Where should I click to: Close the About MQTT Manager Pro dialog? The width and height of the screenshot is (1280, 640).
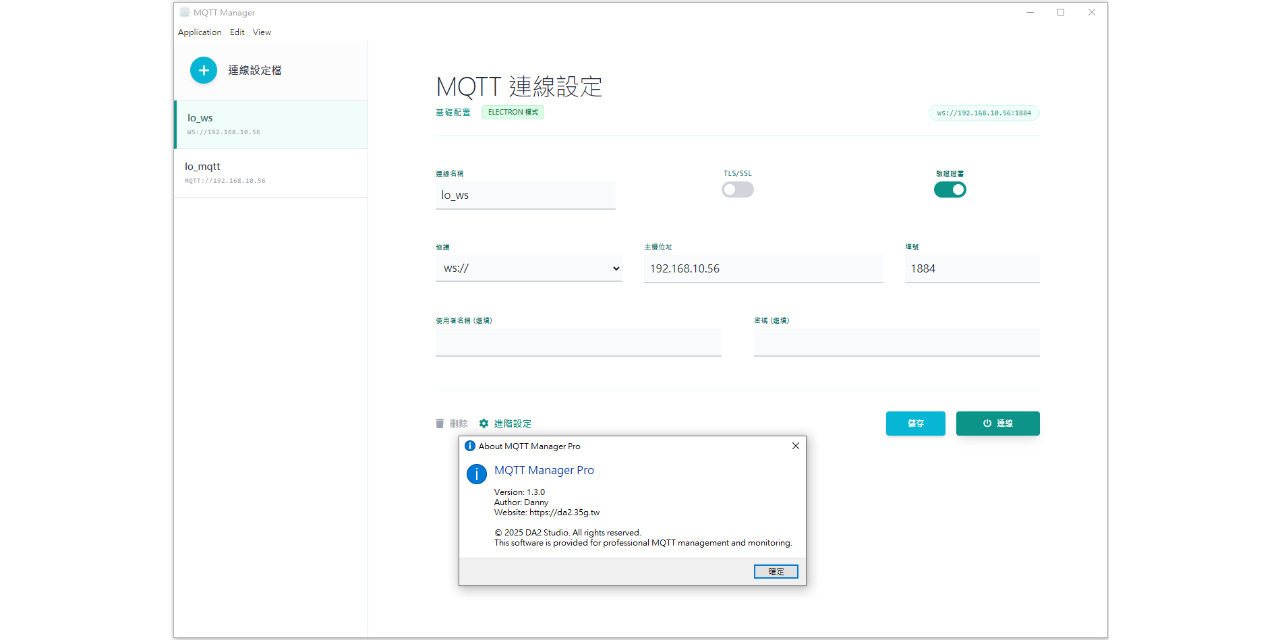coord(795,446)
